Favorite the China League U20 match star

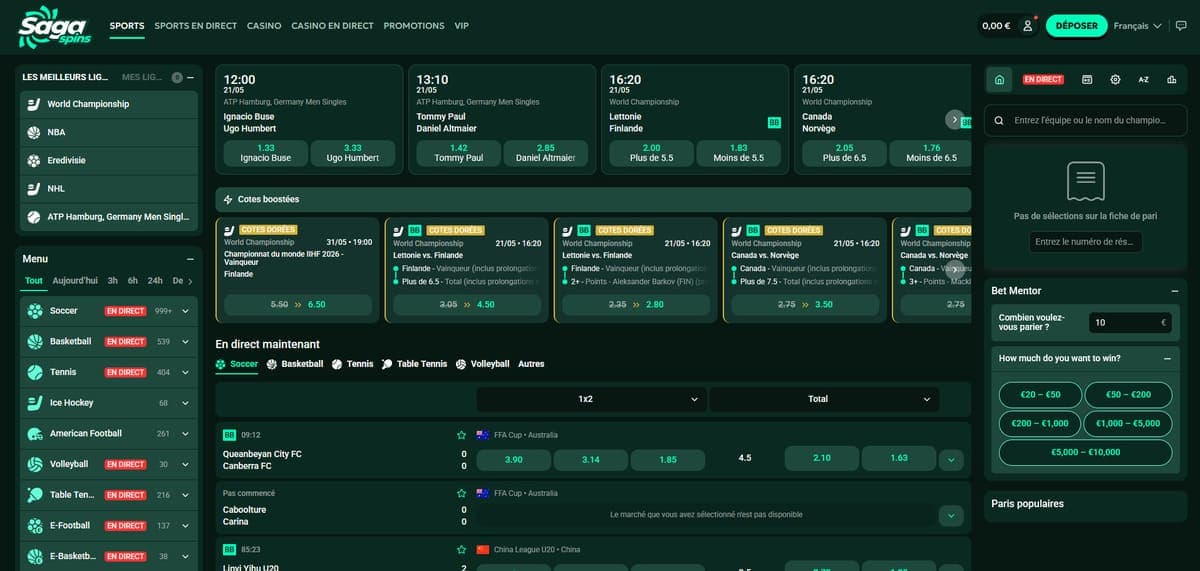coord(461,549)
